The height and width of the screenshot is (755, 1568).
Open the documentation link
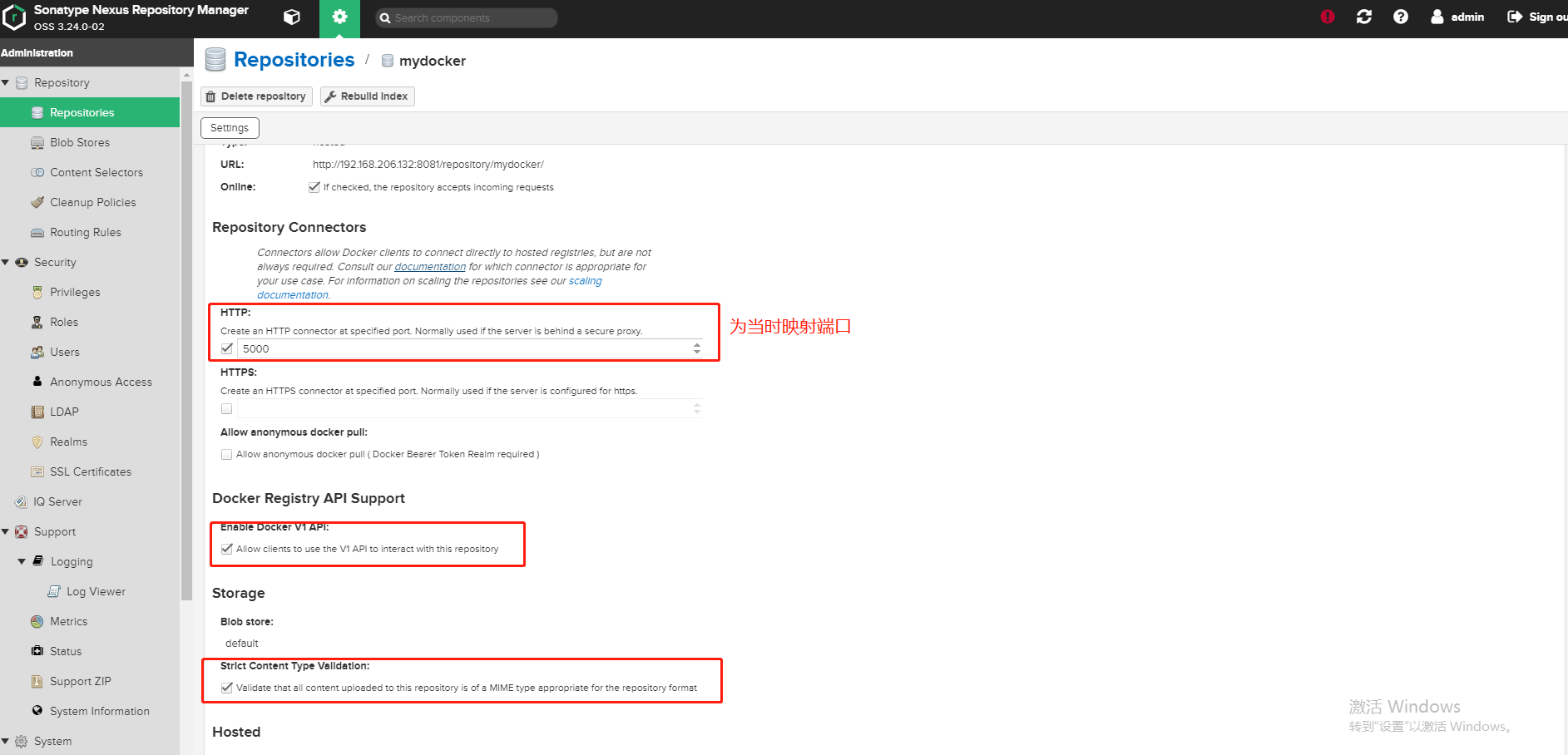(x=430, y=266)
